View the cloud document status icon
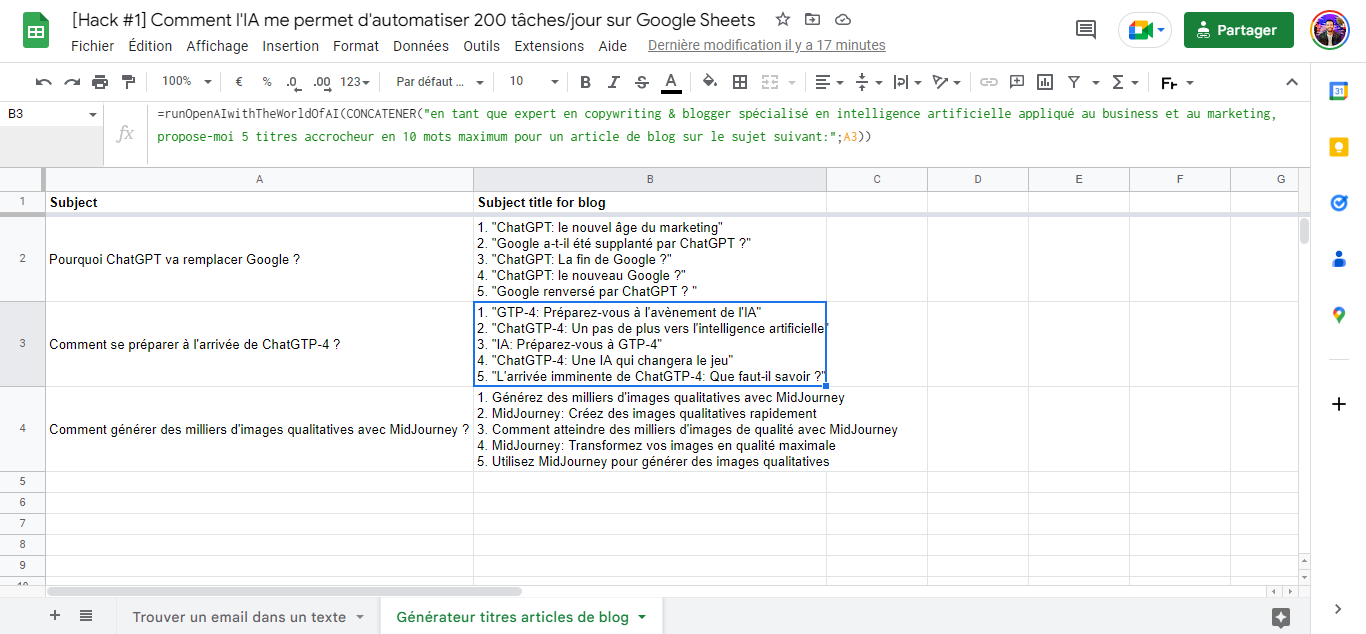 [x=843, y=20]
